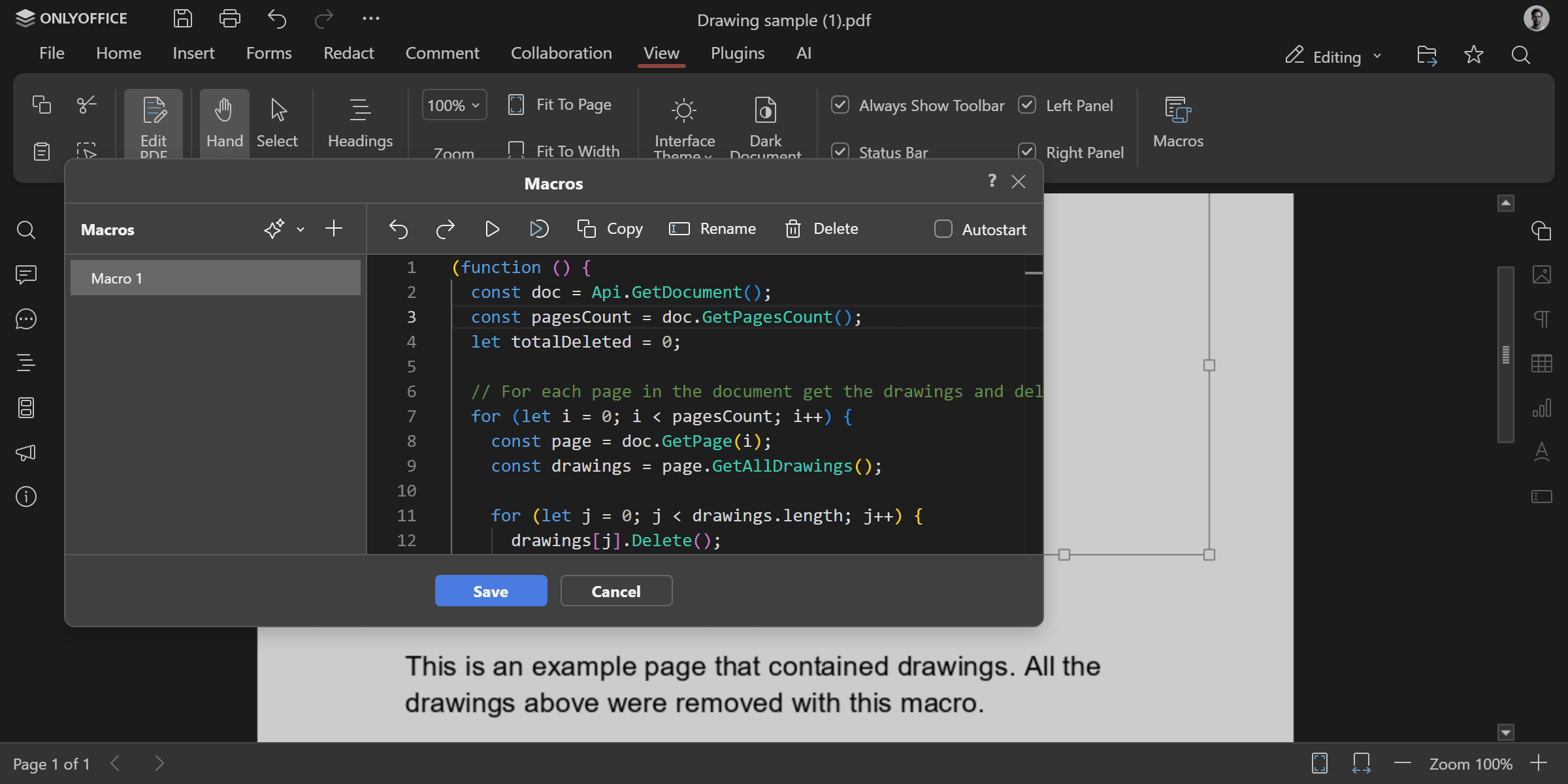The width and height of the screenshot is (1568, 784).
Task: Select Macro 1 in the macros list
Action: (215, 277)
